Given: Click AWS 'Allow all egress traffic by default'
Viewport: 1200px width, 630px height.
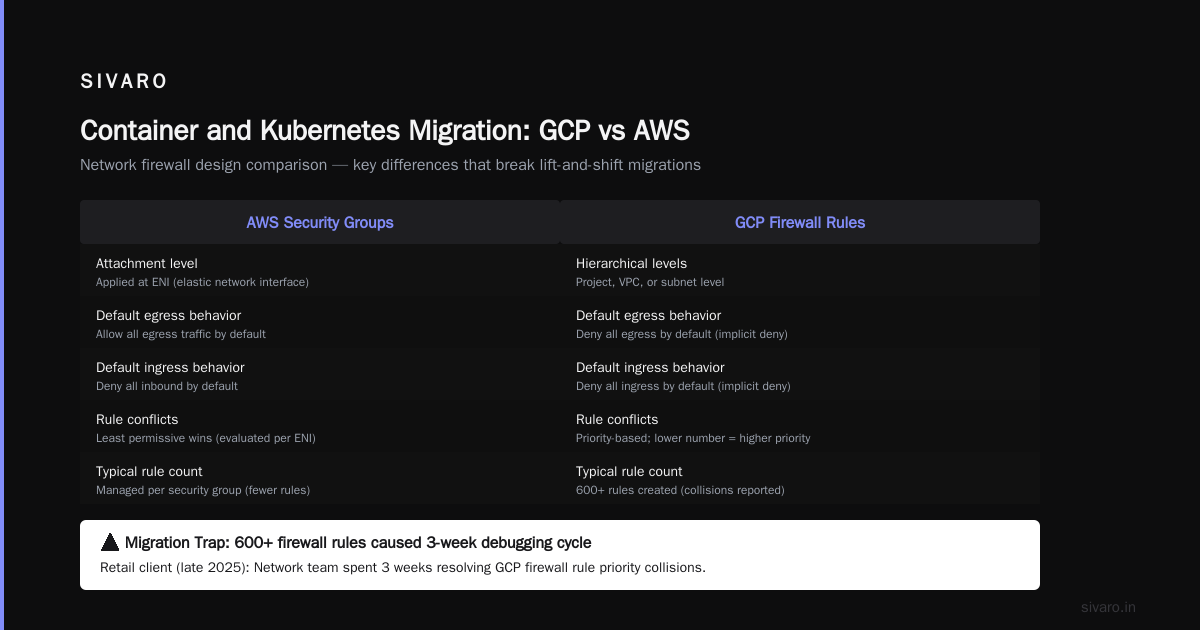Looking at the screenshot, I should (x=181, y=334).
